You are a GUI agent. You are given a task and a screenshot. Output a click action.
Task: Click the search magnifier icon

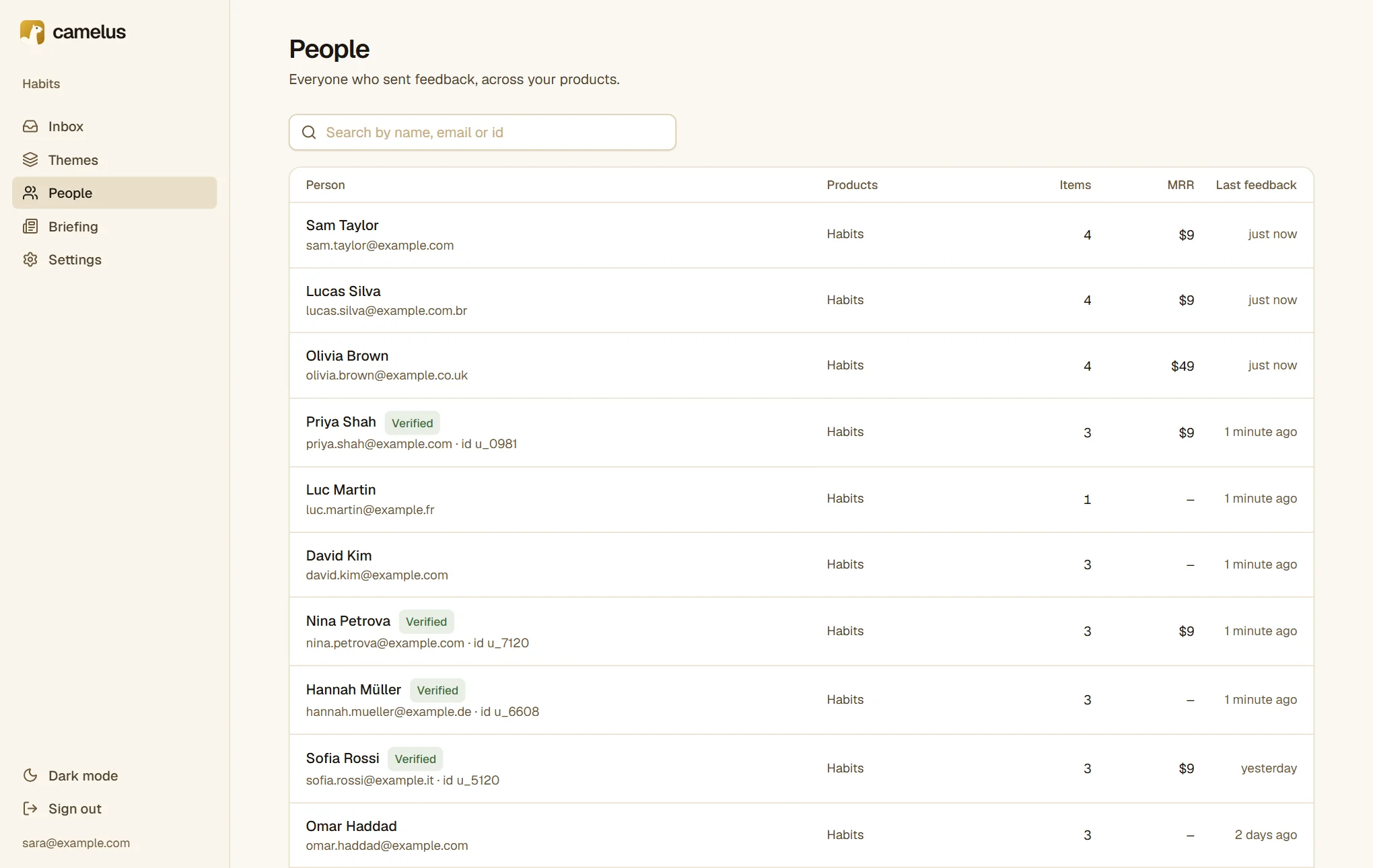[x=309, y=133]
